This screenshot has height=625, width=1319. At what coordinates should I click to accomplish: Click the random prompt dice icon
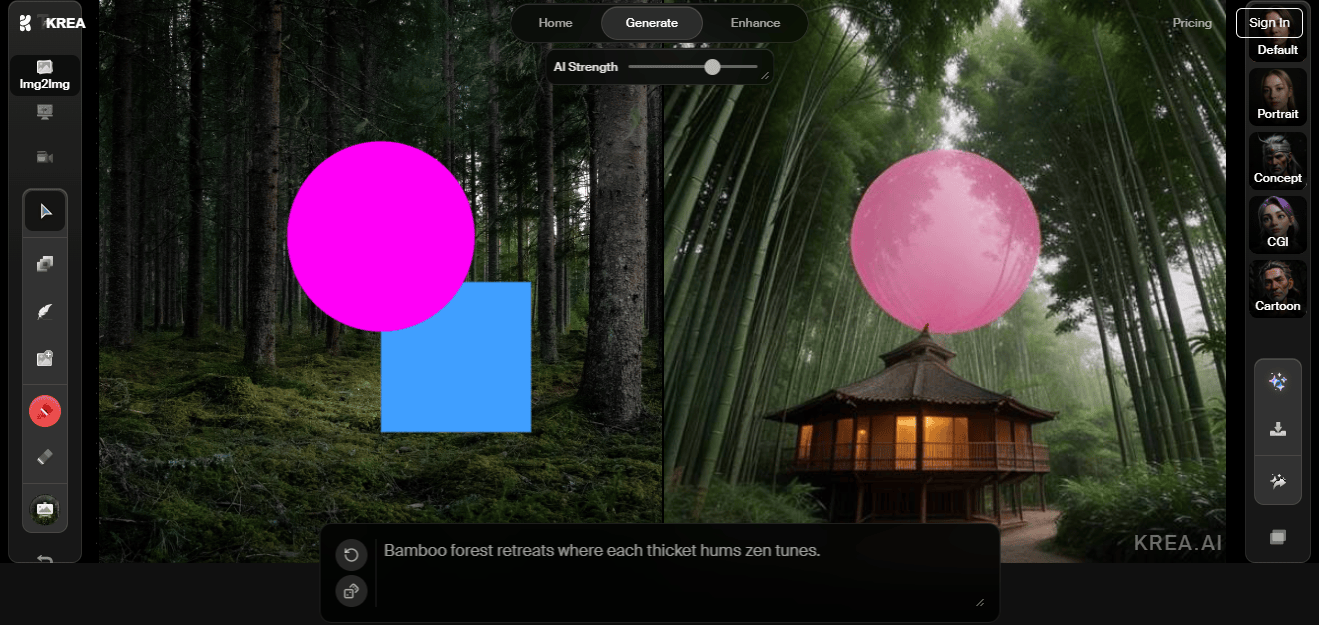(x=351, y=591)
